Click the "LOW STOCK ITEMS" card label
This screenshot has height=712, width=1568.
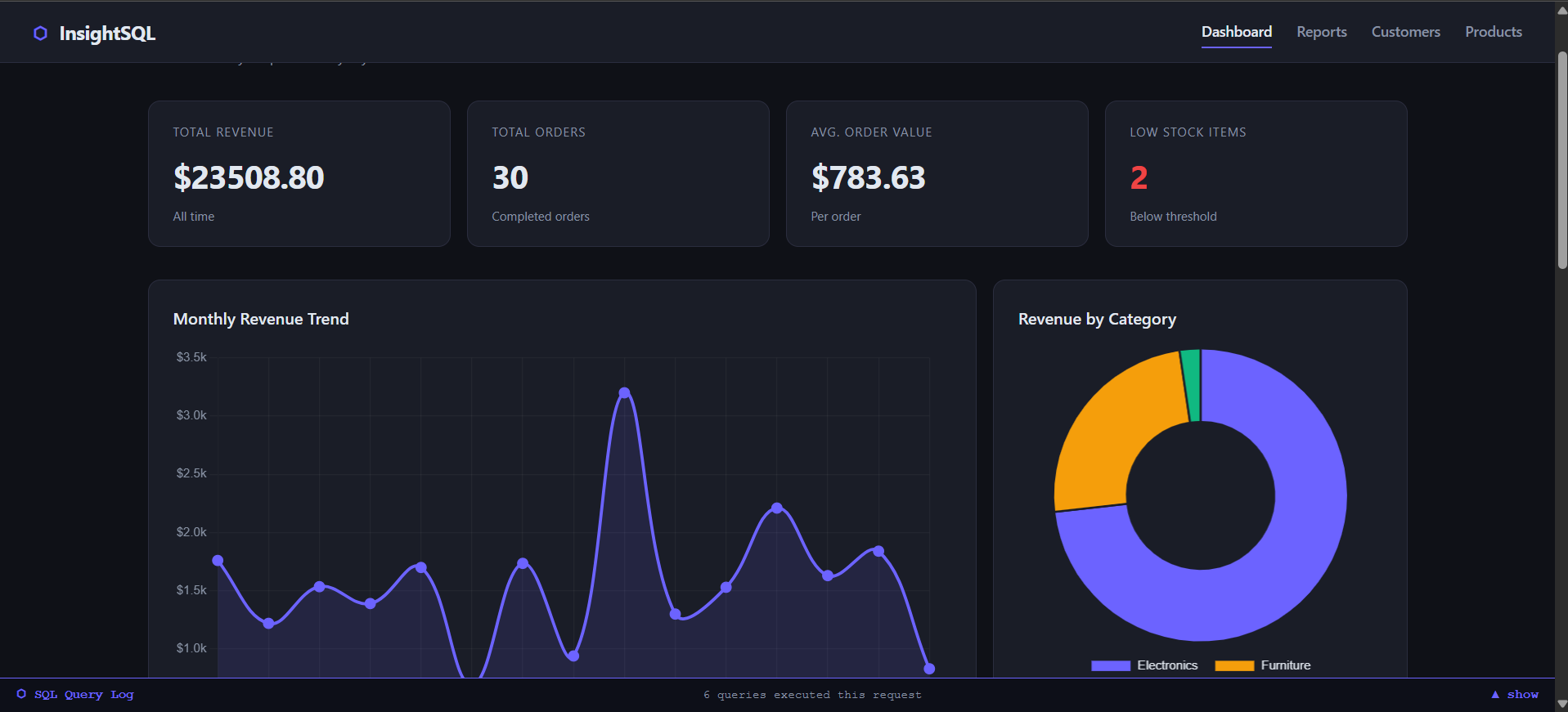pyautogui.click(x=1188, y=132)
